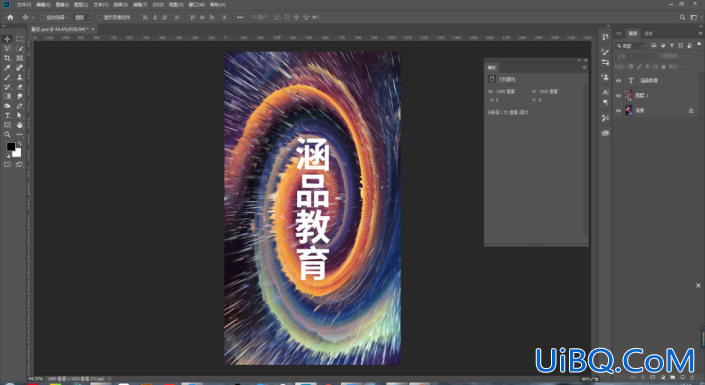Open the Clone Source panel icon
Viewport: 705px width, 385px height.
605,77
